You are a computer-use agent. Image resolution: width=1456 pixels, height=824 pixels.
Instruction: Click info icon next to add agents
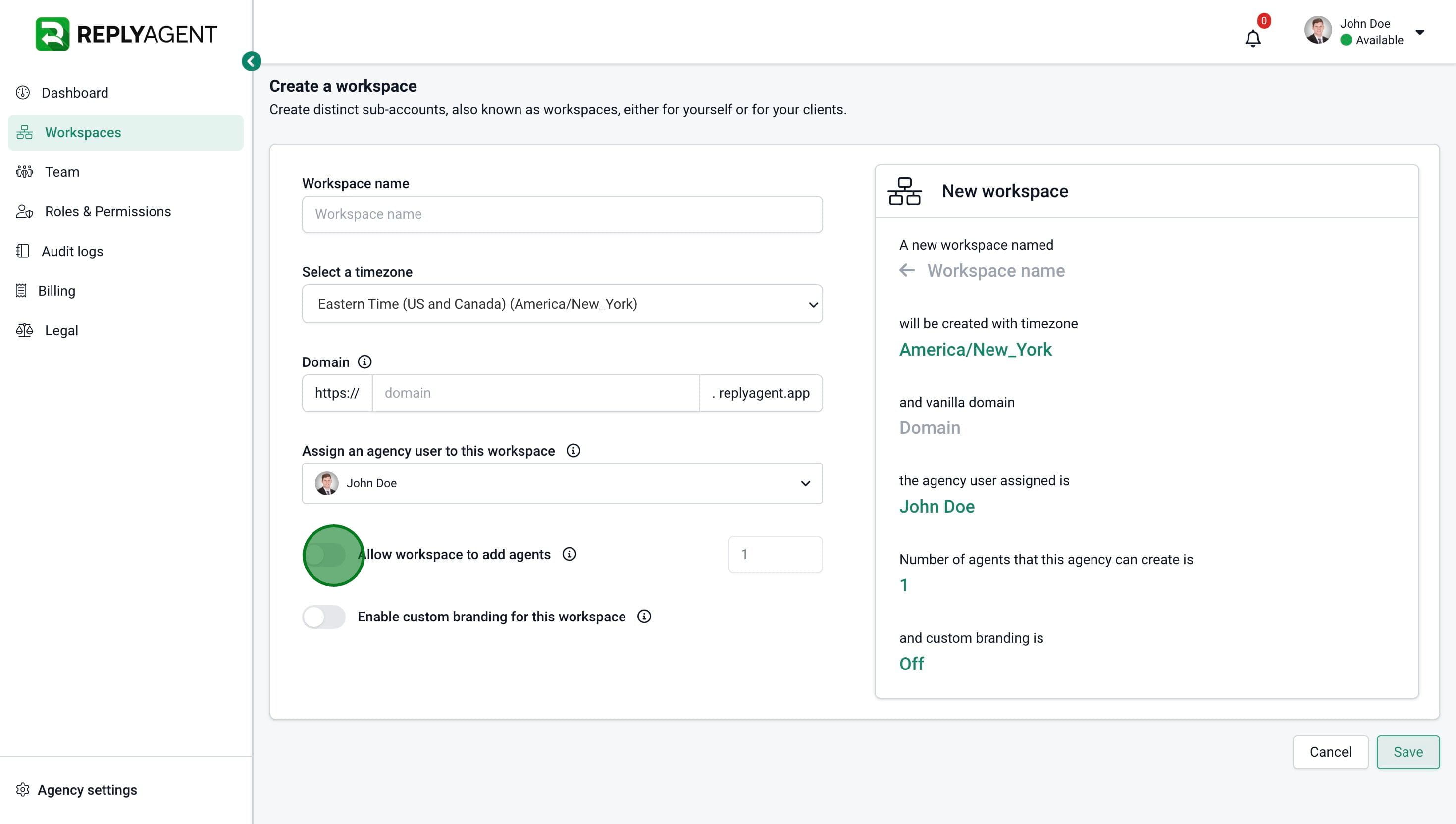point(569,554)
